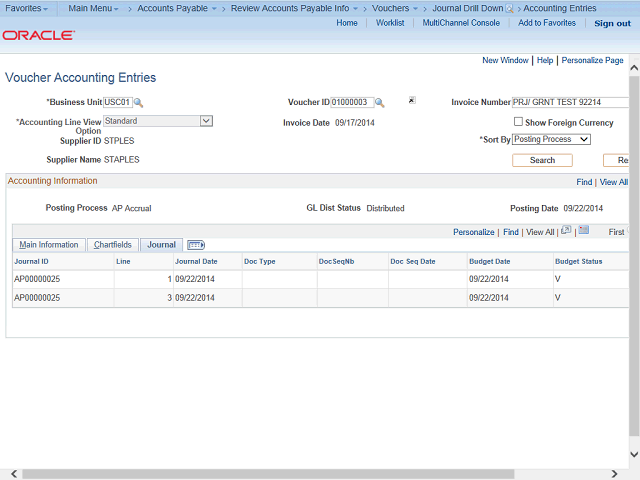The height and width of the screenshot is (480, 640).
Task: Click the small icon beside Voucher ID
Action: click(x=412, y=100)
